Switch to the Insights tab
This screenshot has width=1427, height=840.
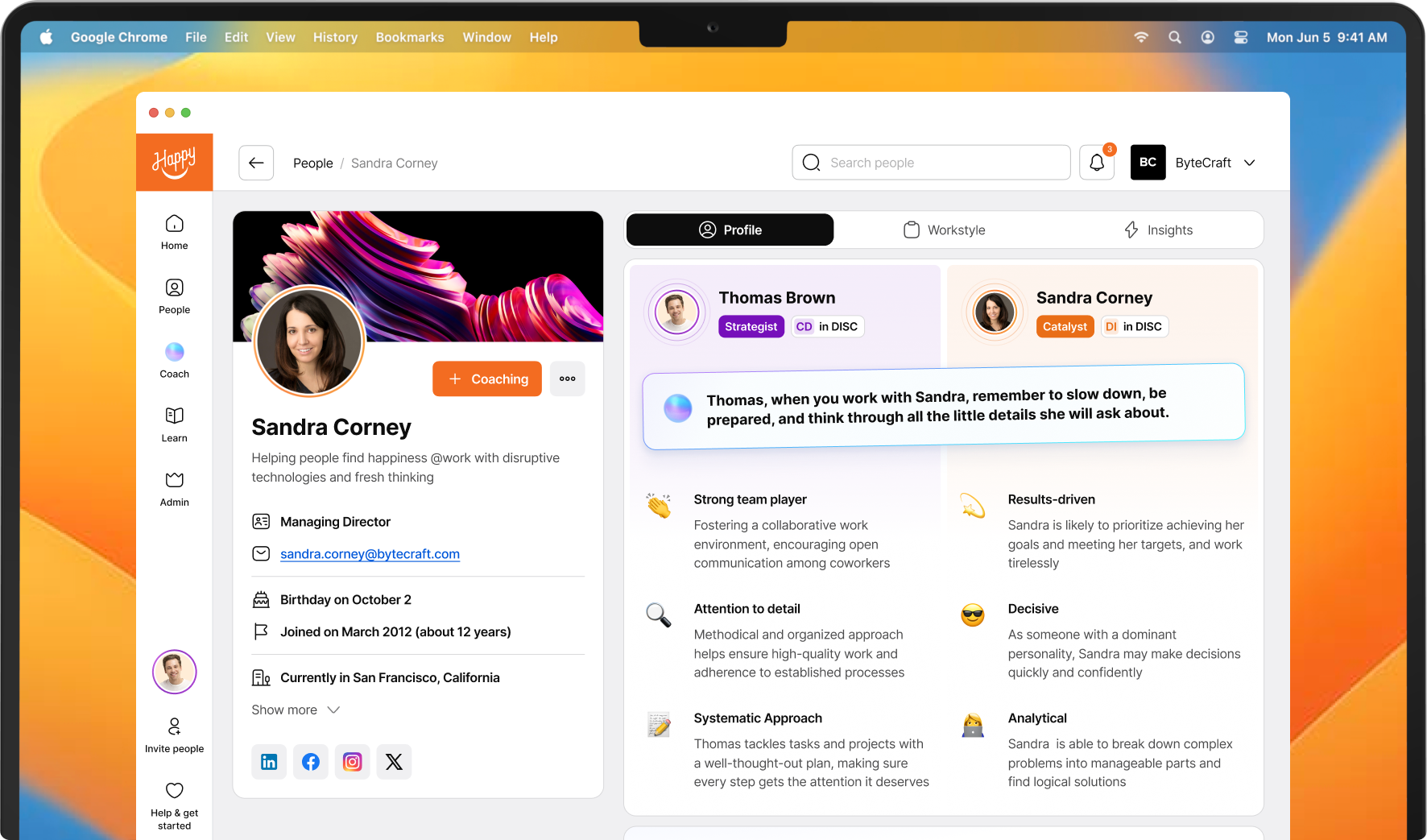coord(1158,230)
